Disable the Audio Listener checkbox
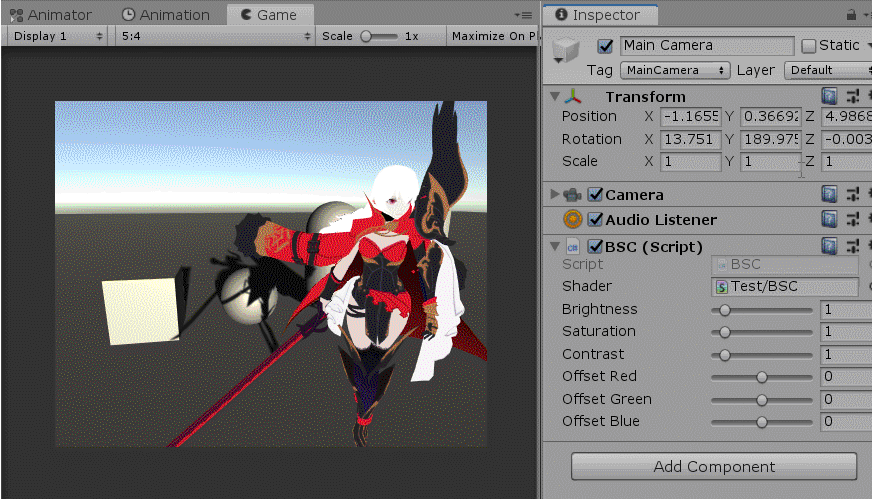 point(595,219)
